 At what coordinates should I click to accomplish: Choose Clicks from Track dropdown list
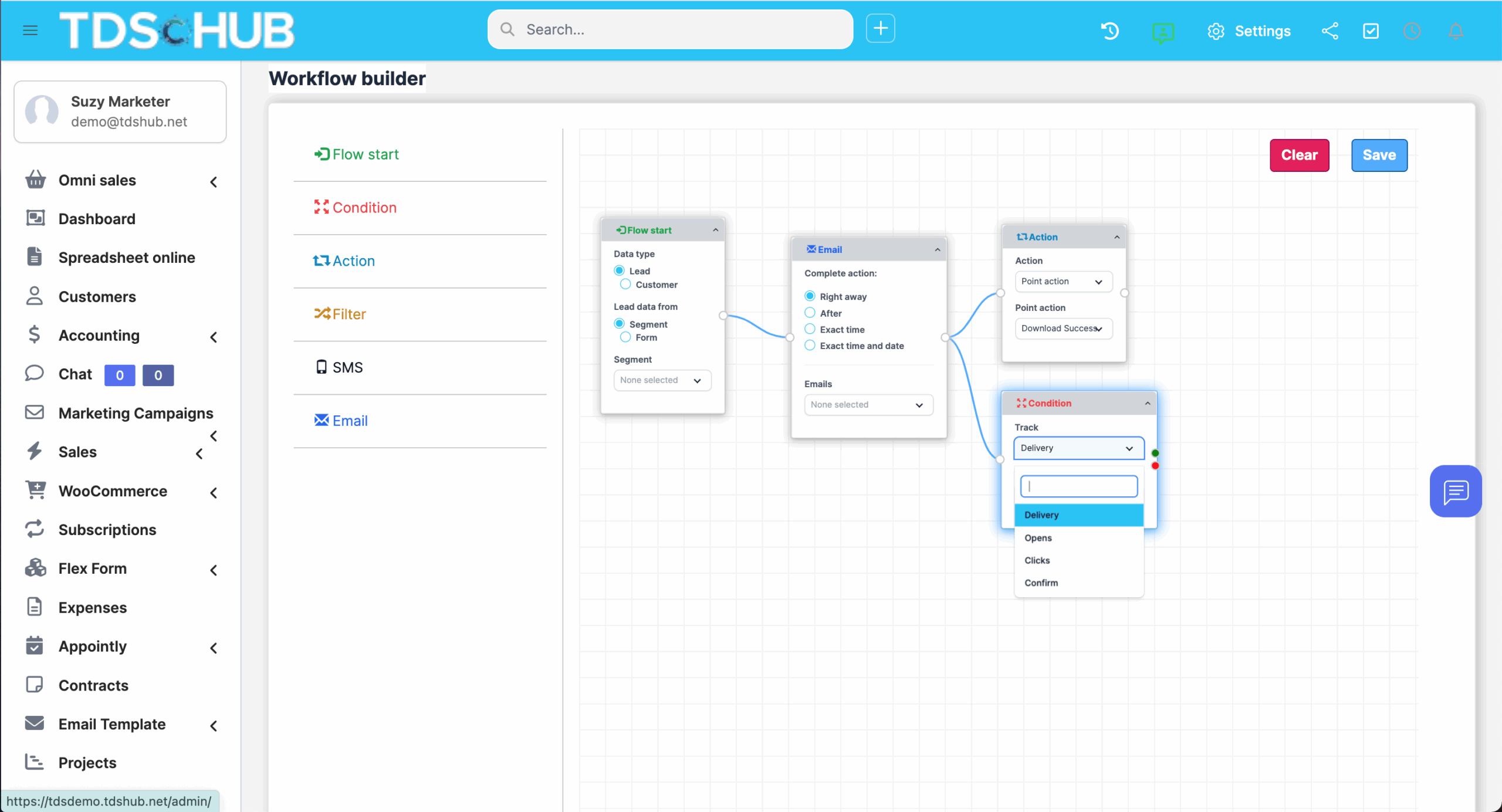(x=1037, y=560)
